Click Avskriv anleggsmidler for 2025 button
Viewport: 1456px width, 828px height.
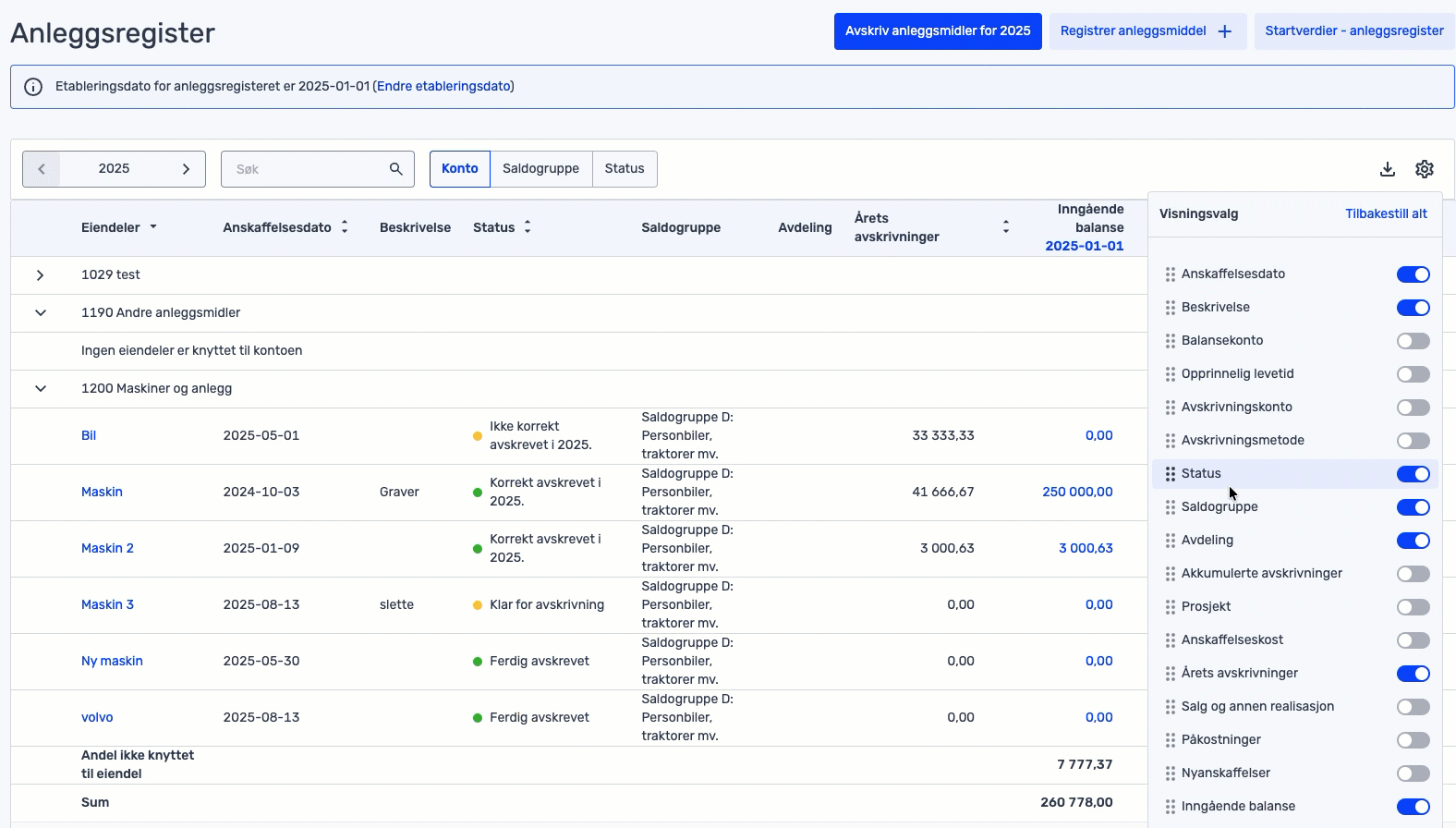click(x=938, y=31)
